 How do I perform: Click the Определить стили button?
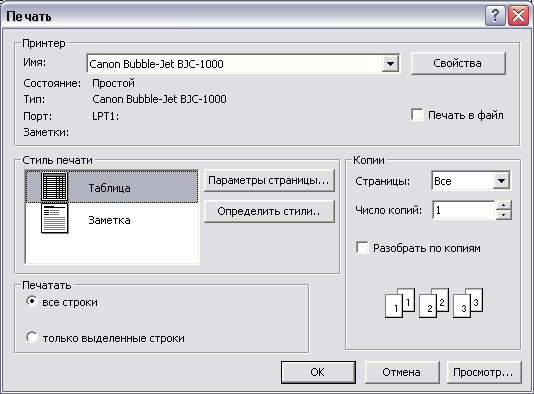269,211
